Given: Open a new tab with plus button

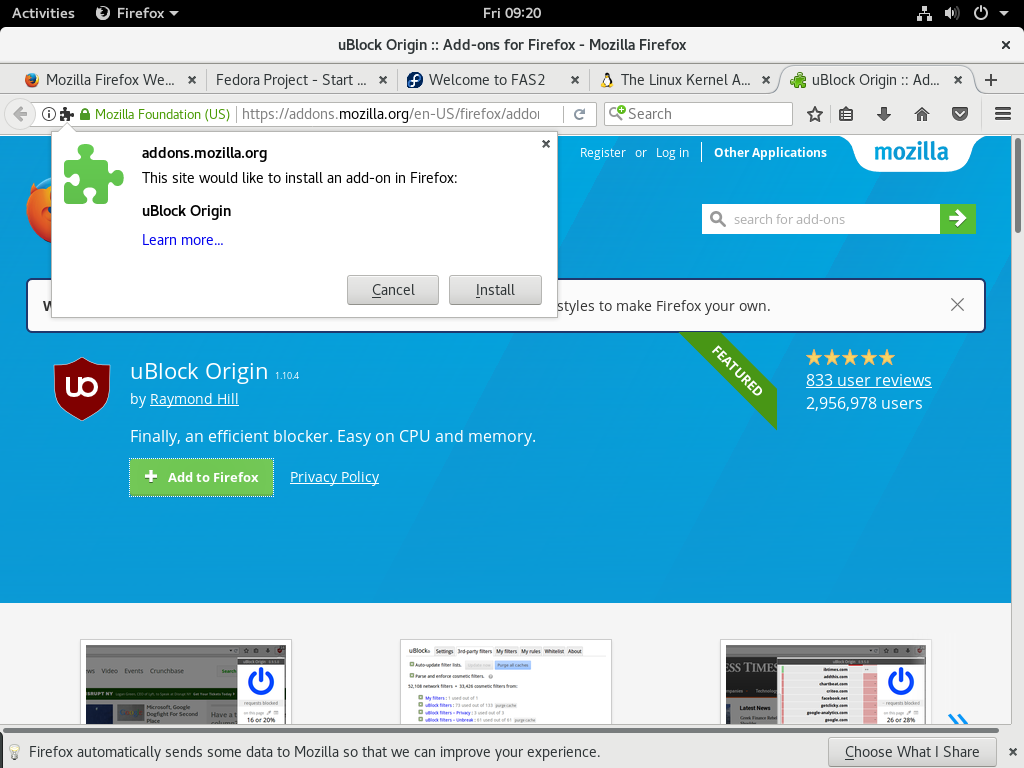Looking at the screenshot, I should pyautogui.click(x=991, y=80).
